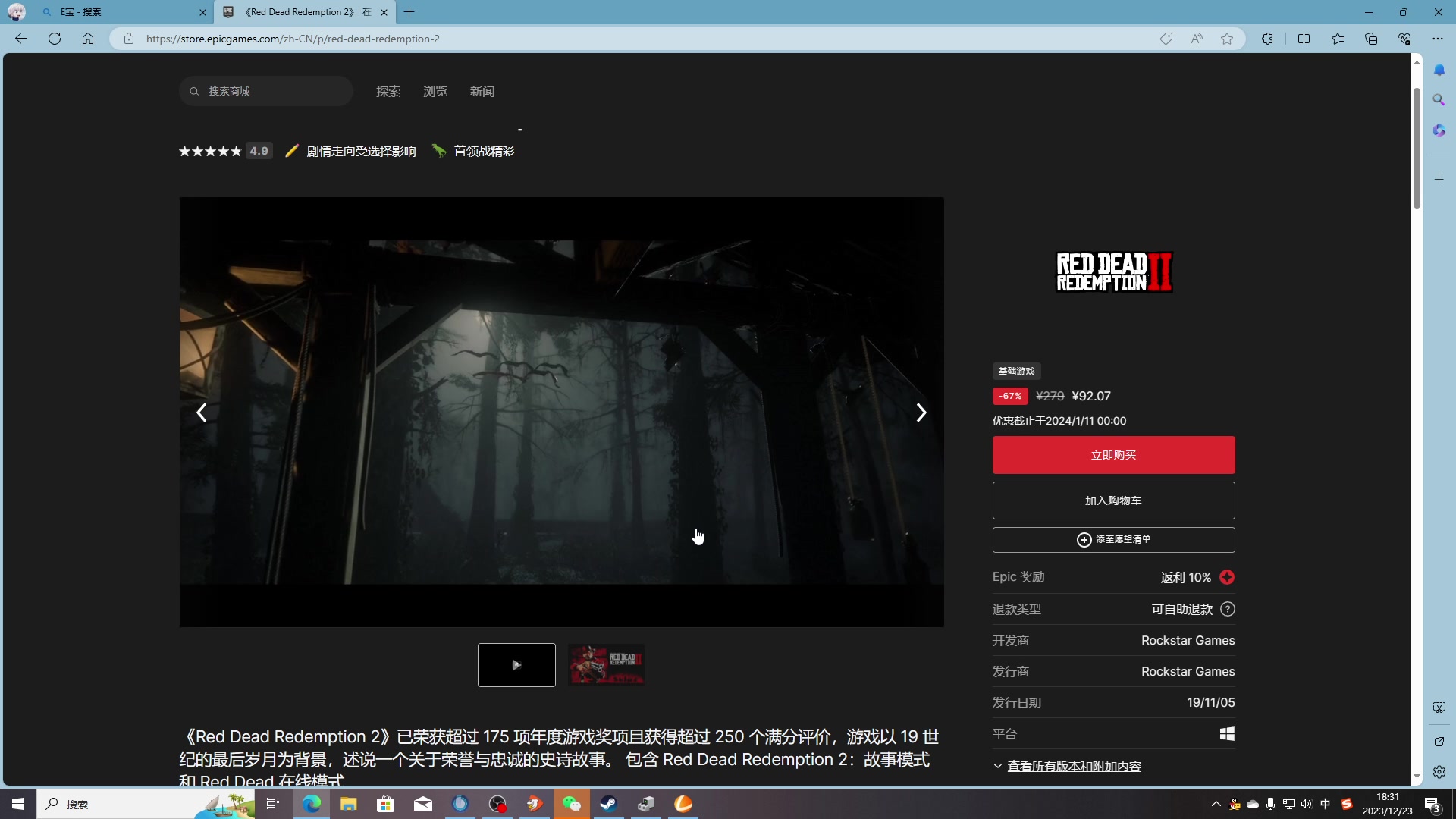This screenshot has height=819, width=1456.
Task: Expand 查看所有版本和附加内容
Action: 1074,766
